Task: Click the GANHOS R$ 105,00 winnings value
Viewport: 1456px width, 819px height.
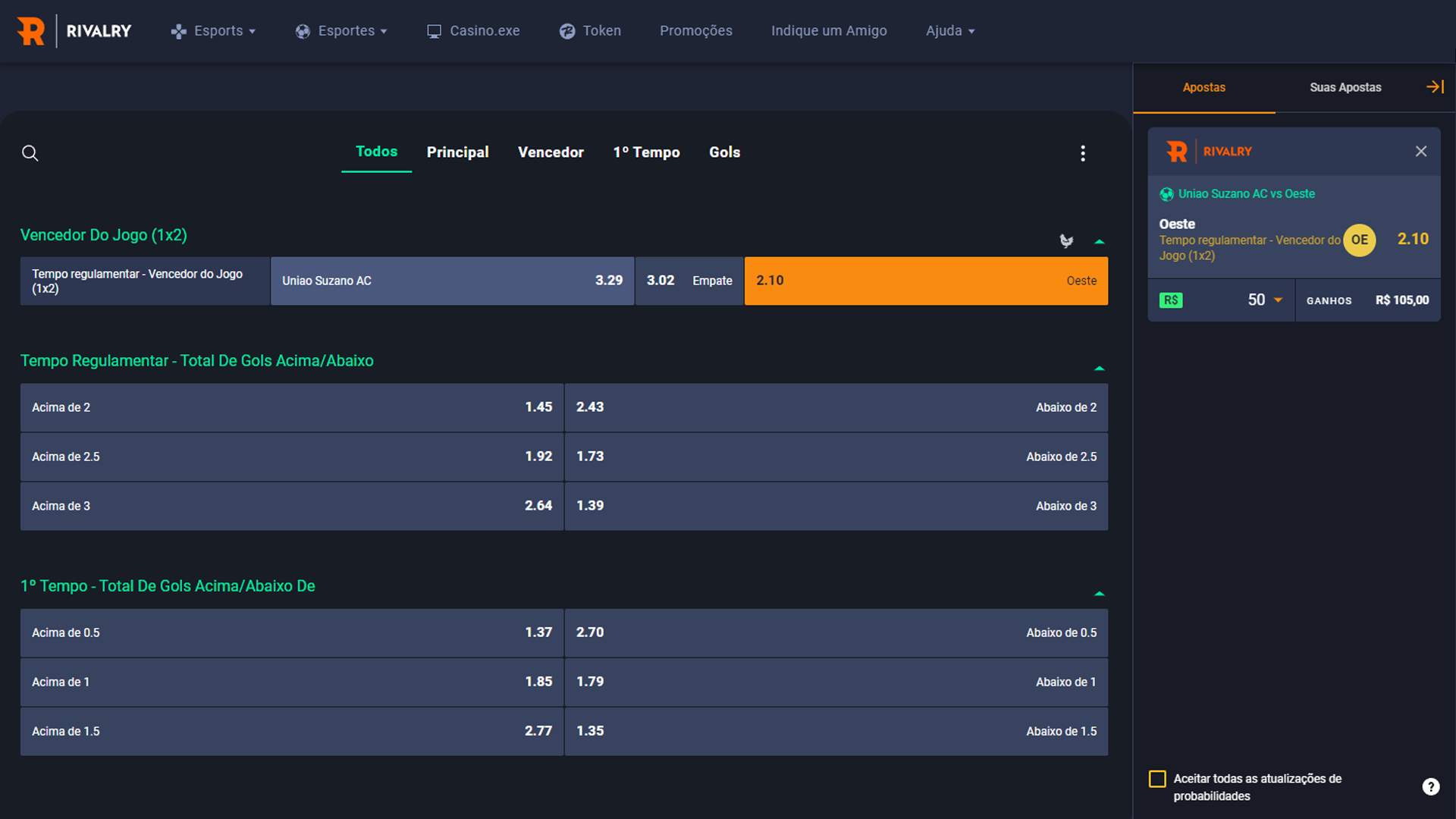Action: pyautogui.click(x=1402, y=300)
